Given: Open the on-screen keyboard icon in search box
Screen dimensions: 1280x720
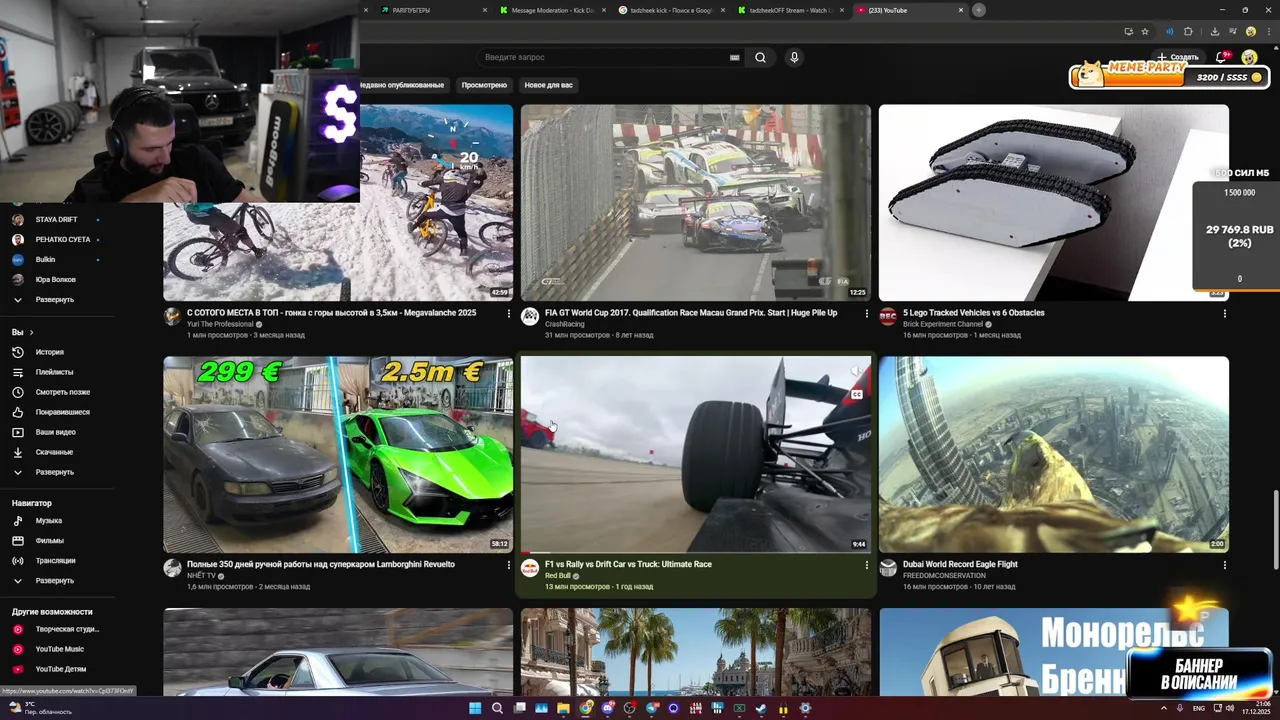Looking at the screenshot, I should [x=735, y=58].
